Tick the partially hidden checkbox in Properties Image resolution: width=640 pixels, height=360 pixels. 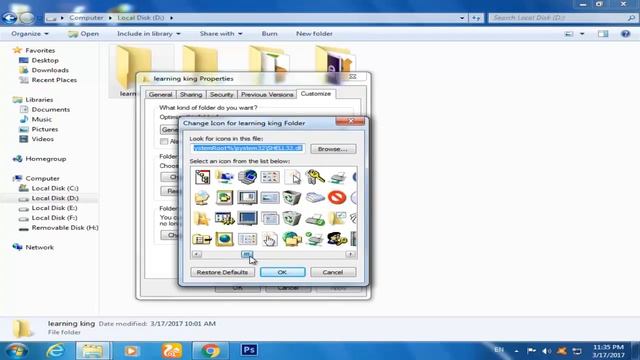point(164,141)
